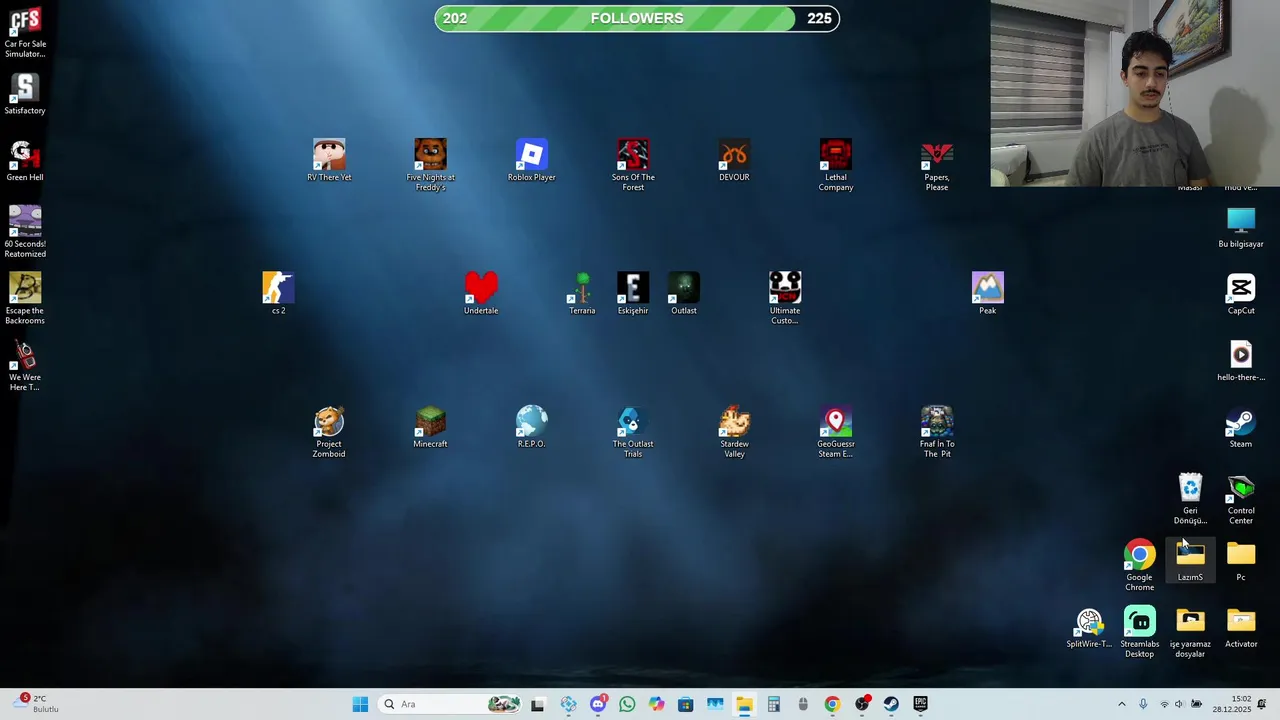The height and width of the screenshot is (720, 1280).
Task: Select the hello-there video file
Action: point(1241,361)
